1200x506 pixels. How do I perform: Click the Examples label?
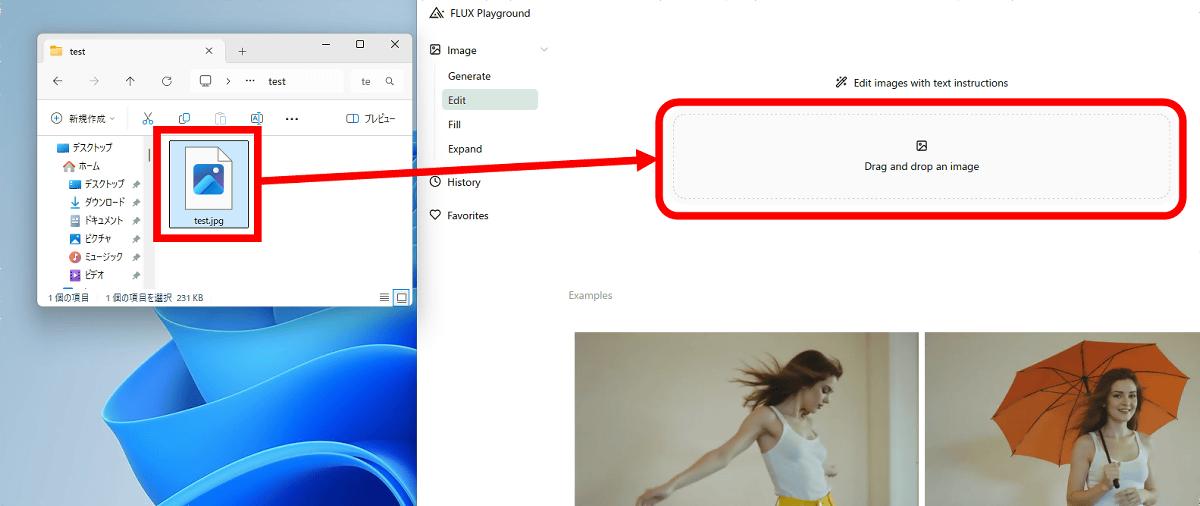[x=590, y=295]
